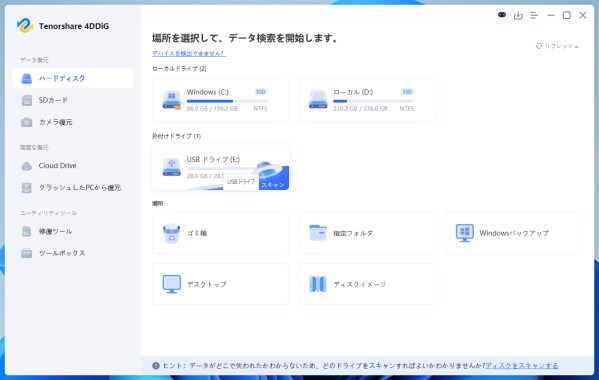599x380 pixels.
Task: Select the Windows (C:) drive card
Action: click(220, 100)
